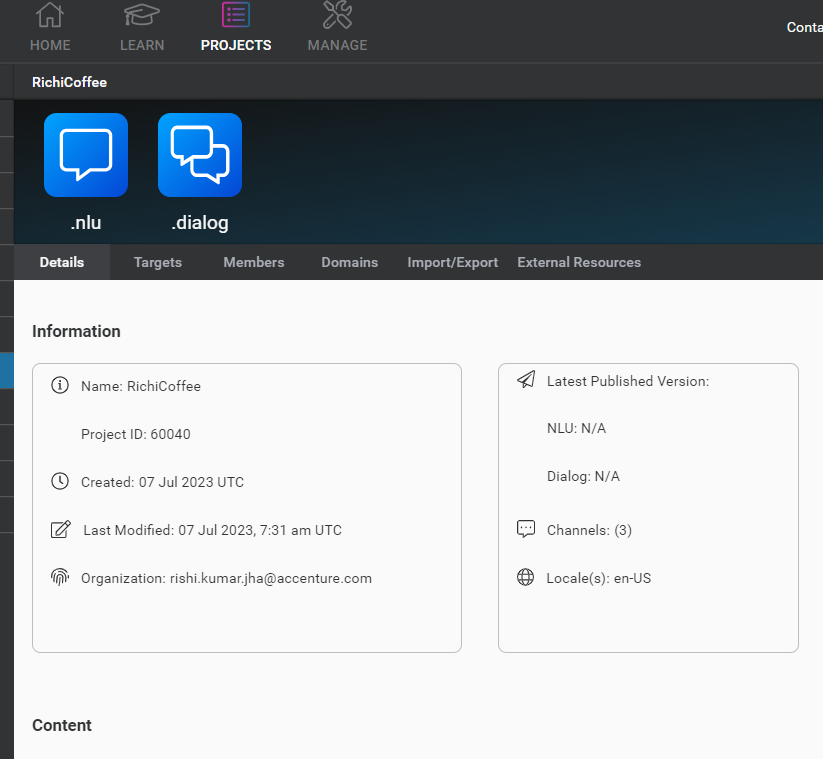Click the edit icon beside Last Modified
This screenshot has width=823, height=759.
click(60, 530)
